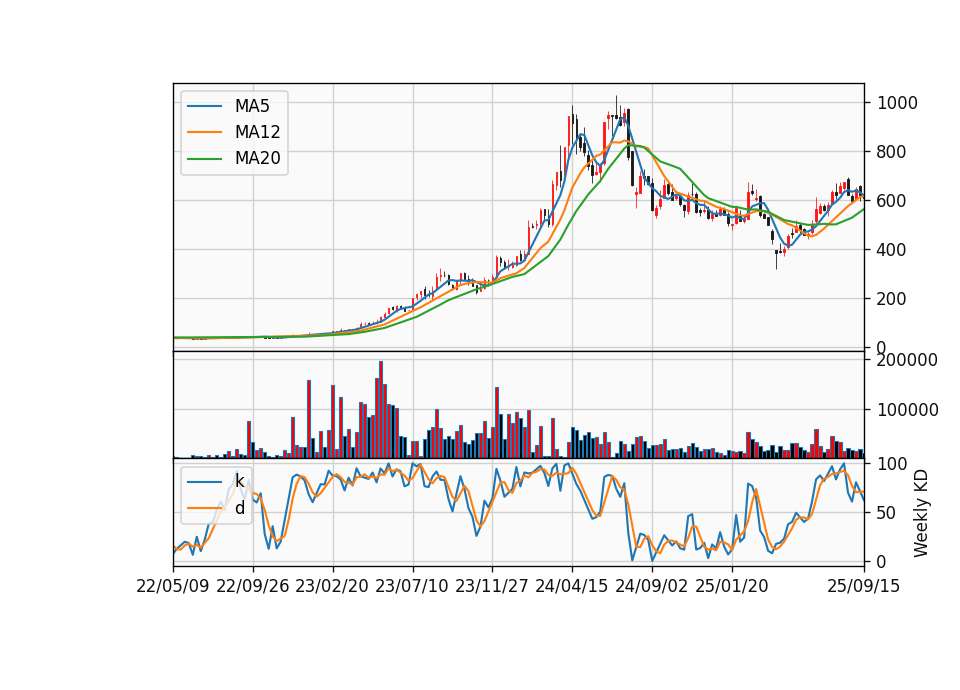Click the 23/11/27 date tick label
This screenshot has width=960, height=690.
coord(492,586)
